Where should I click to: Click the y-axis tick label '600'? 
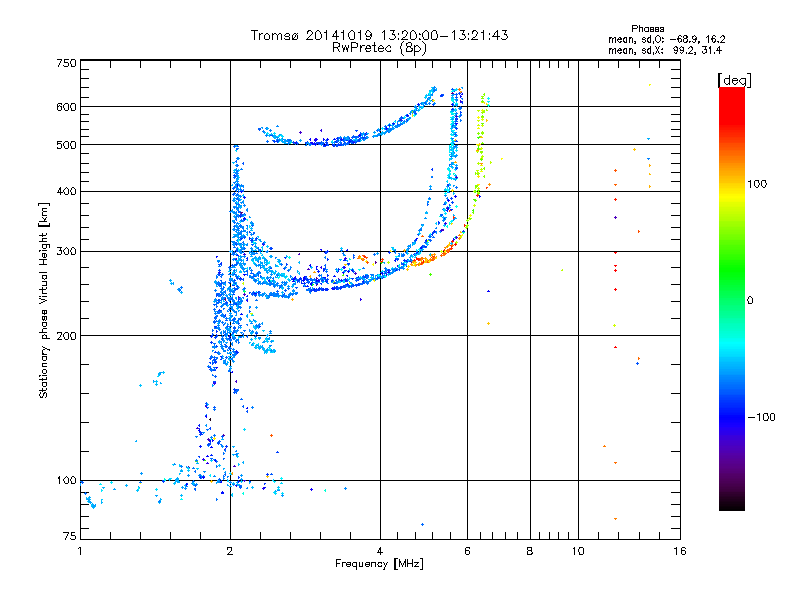tap(66, 107)
